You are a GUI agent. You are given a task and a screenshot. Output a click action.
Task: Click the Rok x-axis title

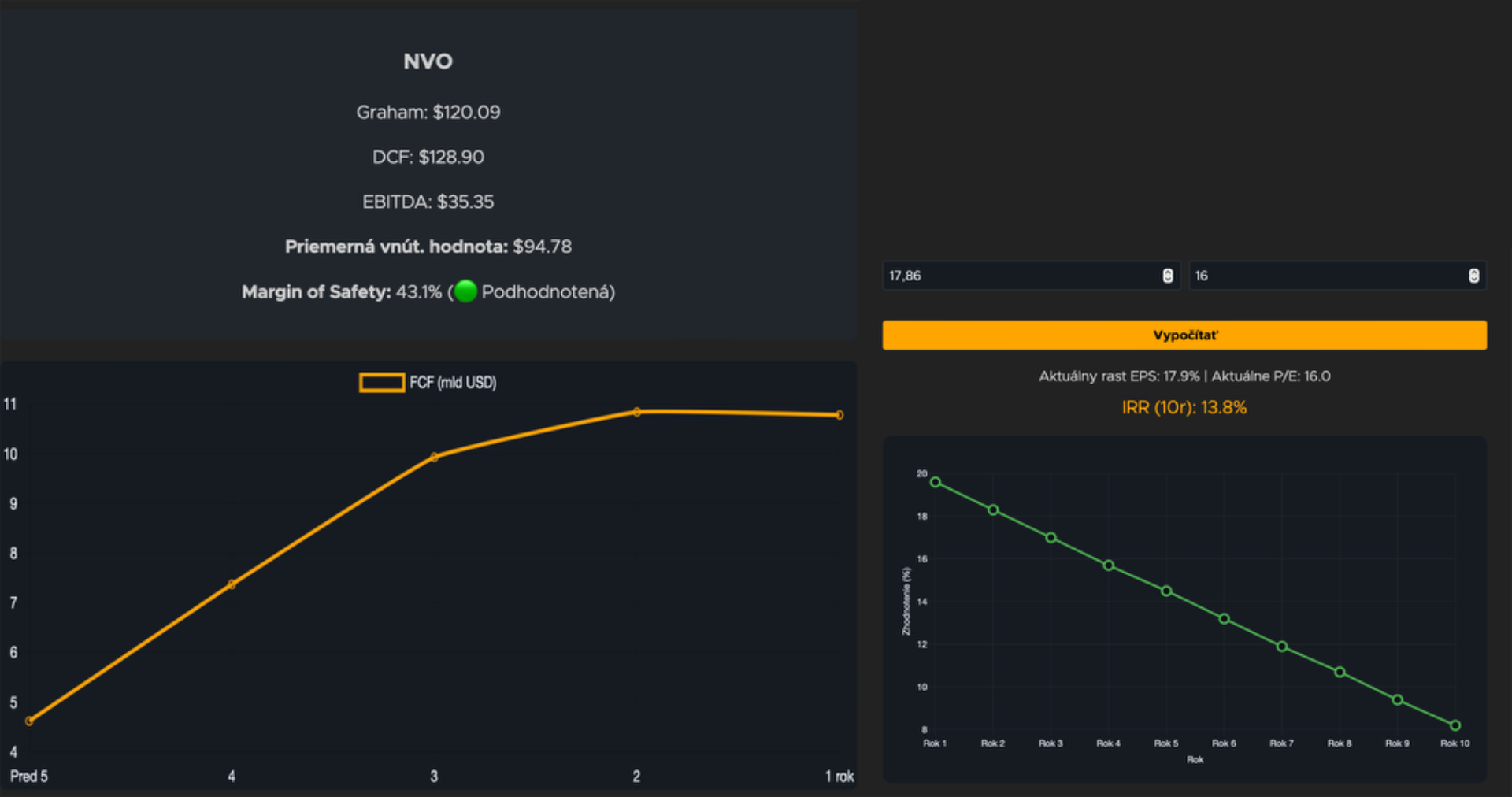click(x=1195, y=759)
